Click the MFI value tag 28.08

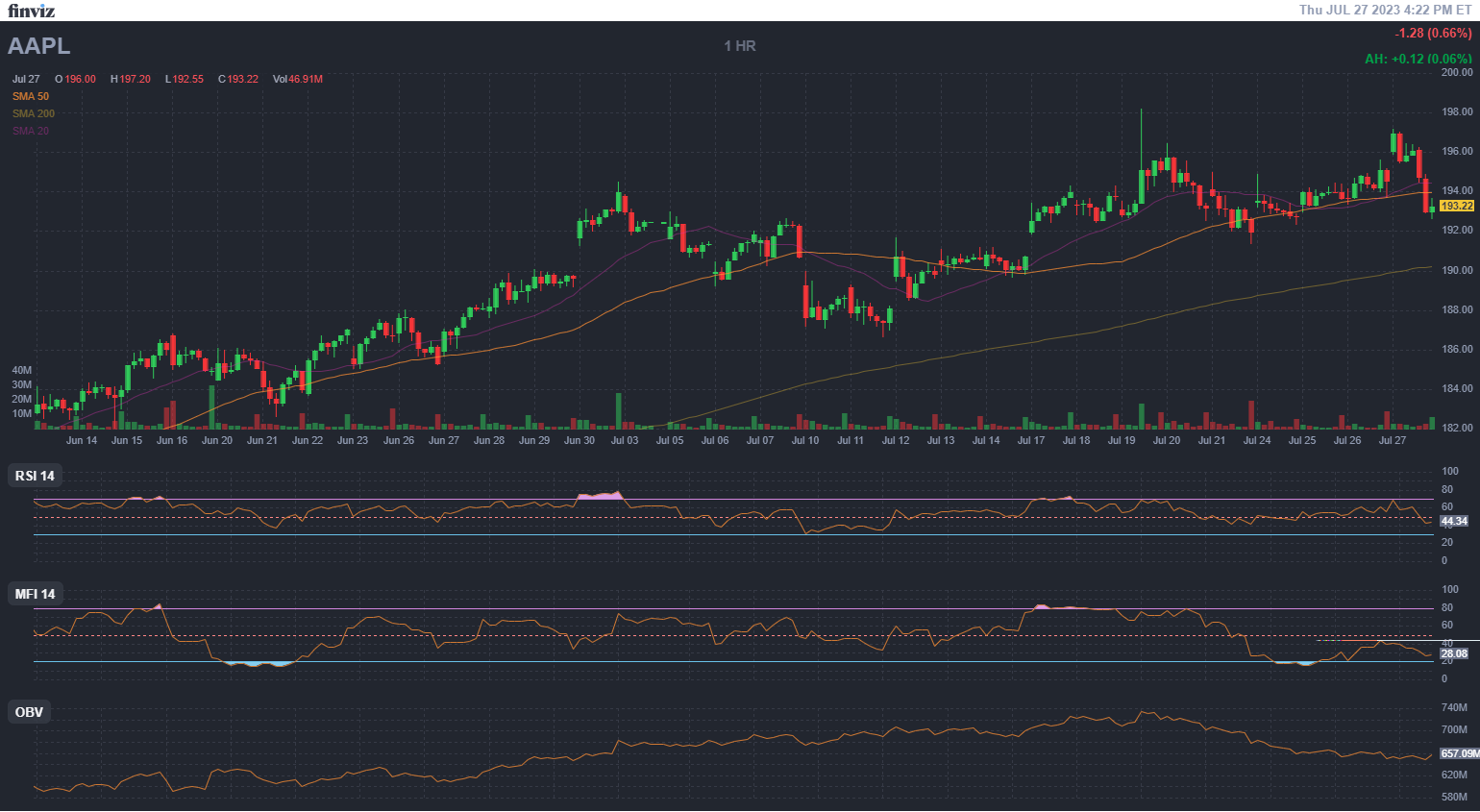pyautogui.click(x=1454, y=653)
